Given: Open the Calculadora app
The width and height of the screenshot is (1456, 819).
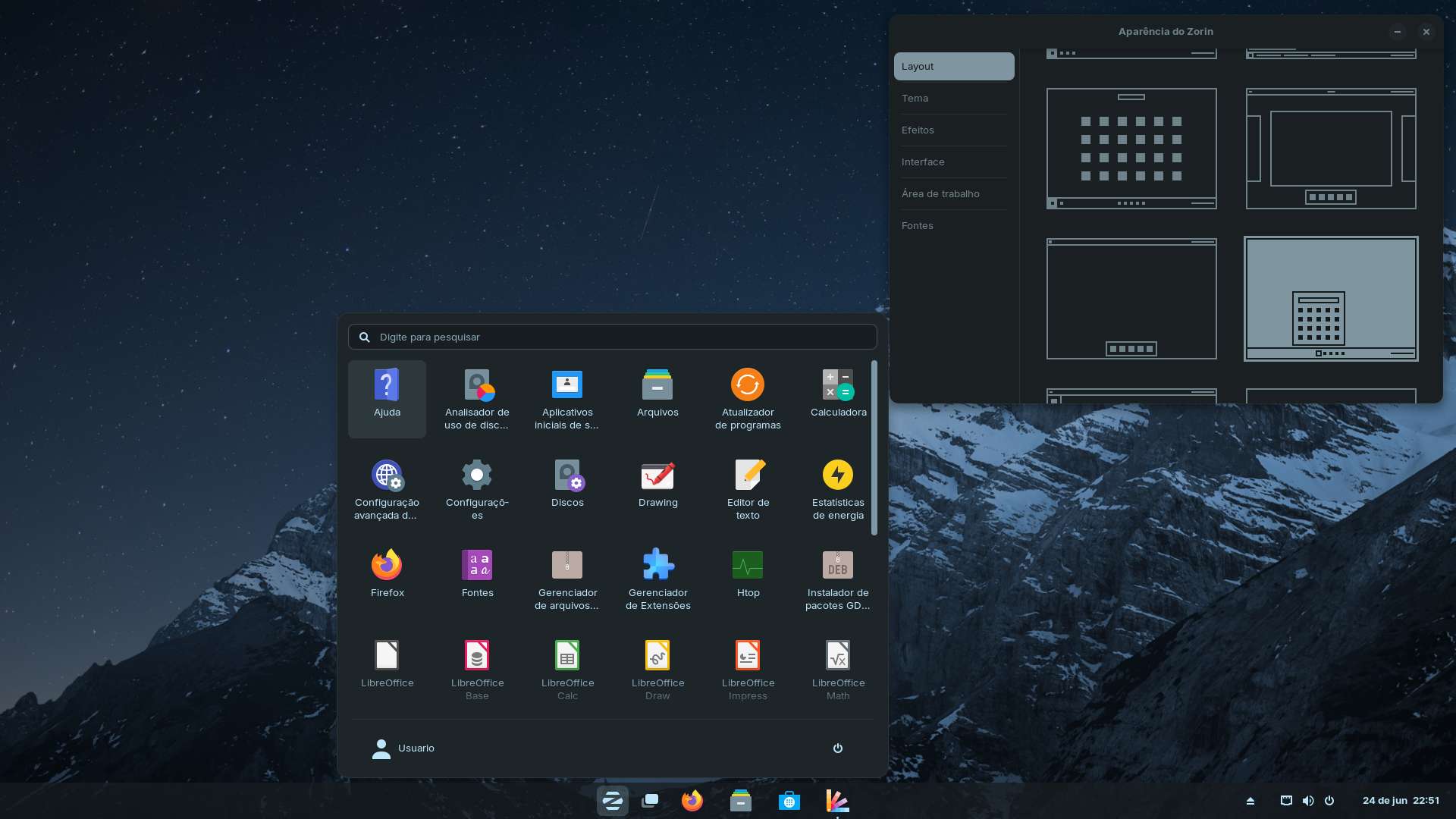Looking at the screenshot, I should click(x=838, y=399).
